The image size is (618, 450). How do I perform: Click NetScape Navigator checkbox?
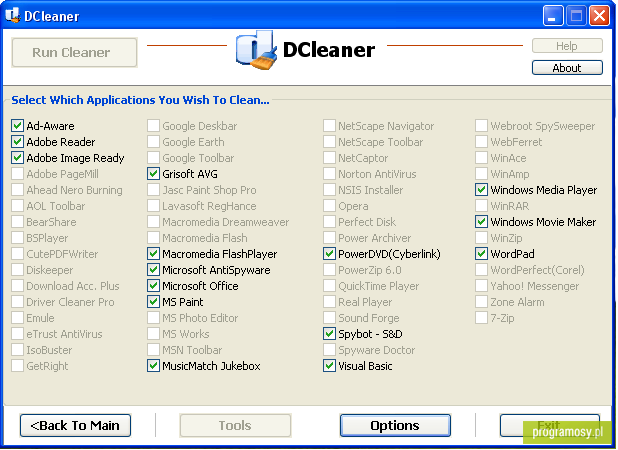329,126
